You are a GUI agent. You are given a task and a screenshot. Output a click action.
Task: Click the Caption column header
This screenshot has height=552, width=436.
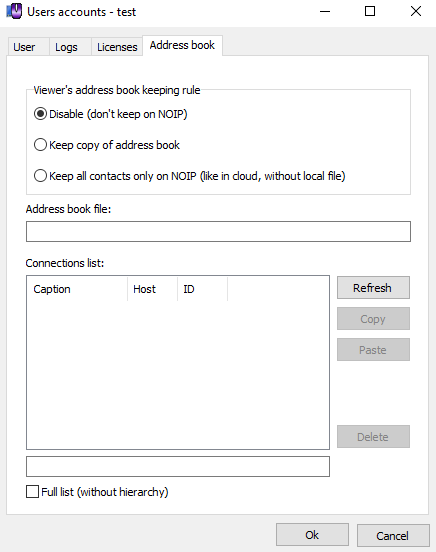(77, 289)
